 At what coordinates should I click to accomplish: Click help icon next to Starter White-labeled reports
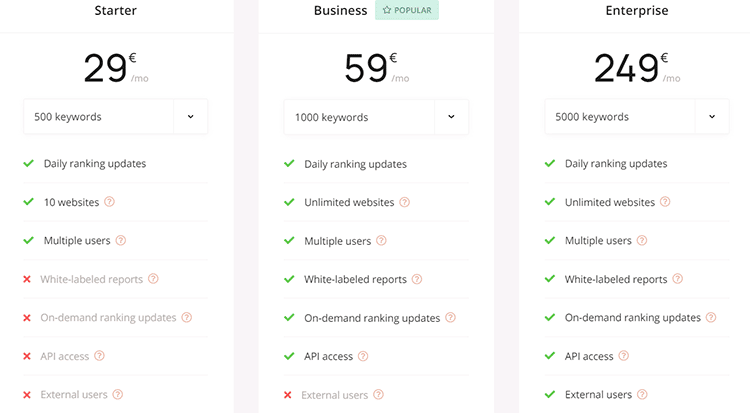pos(153,279)
